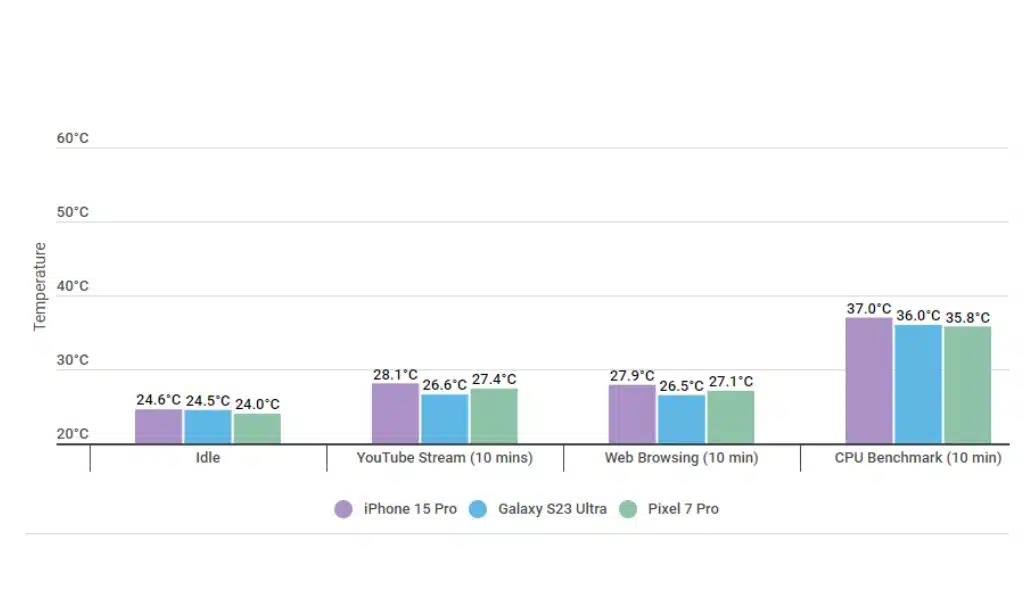Click the blue Galaxy S23 Ultra legend dot
1024x614 pixels.
coord(478,509)
